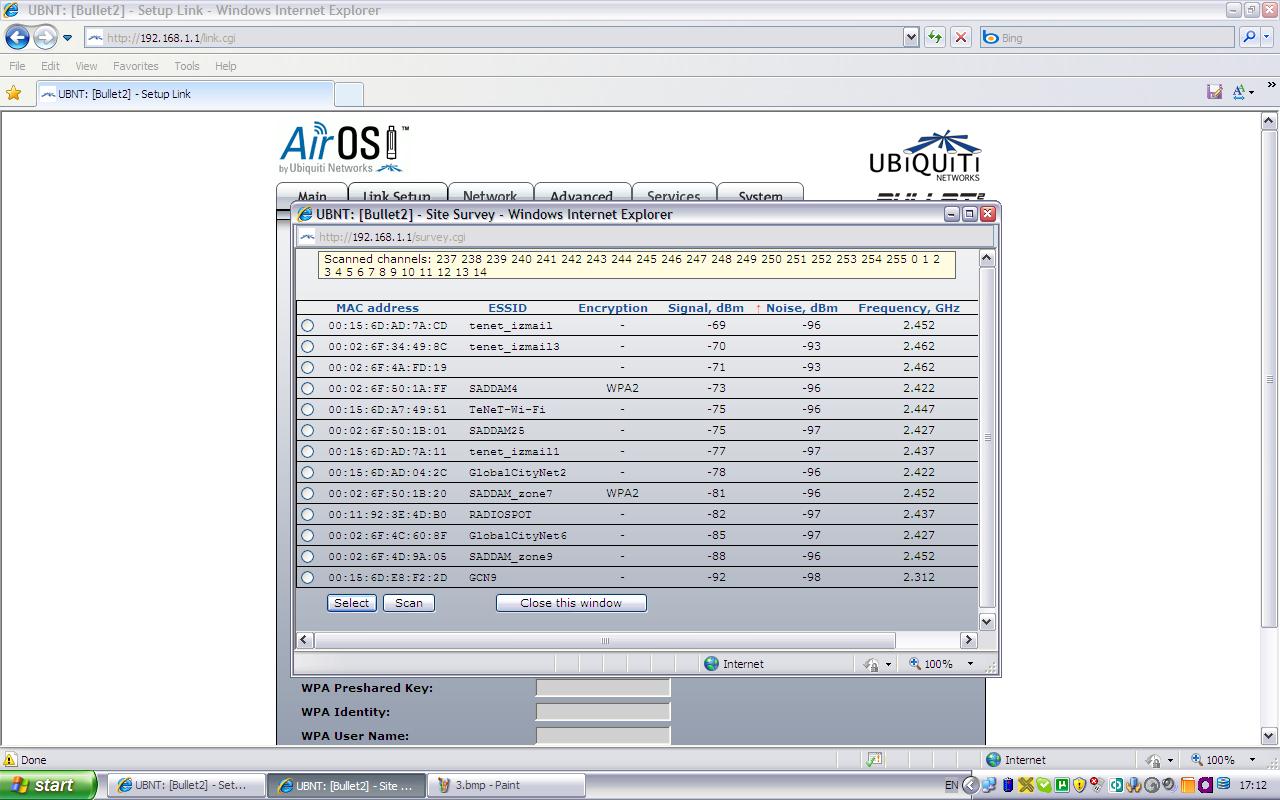
Task: Open the search provider dropdown arrow
Action: click(1269, 37)
